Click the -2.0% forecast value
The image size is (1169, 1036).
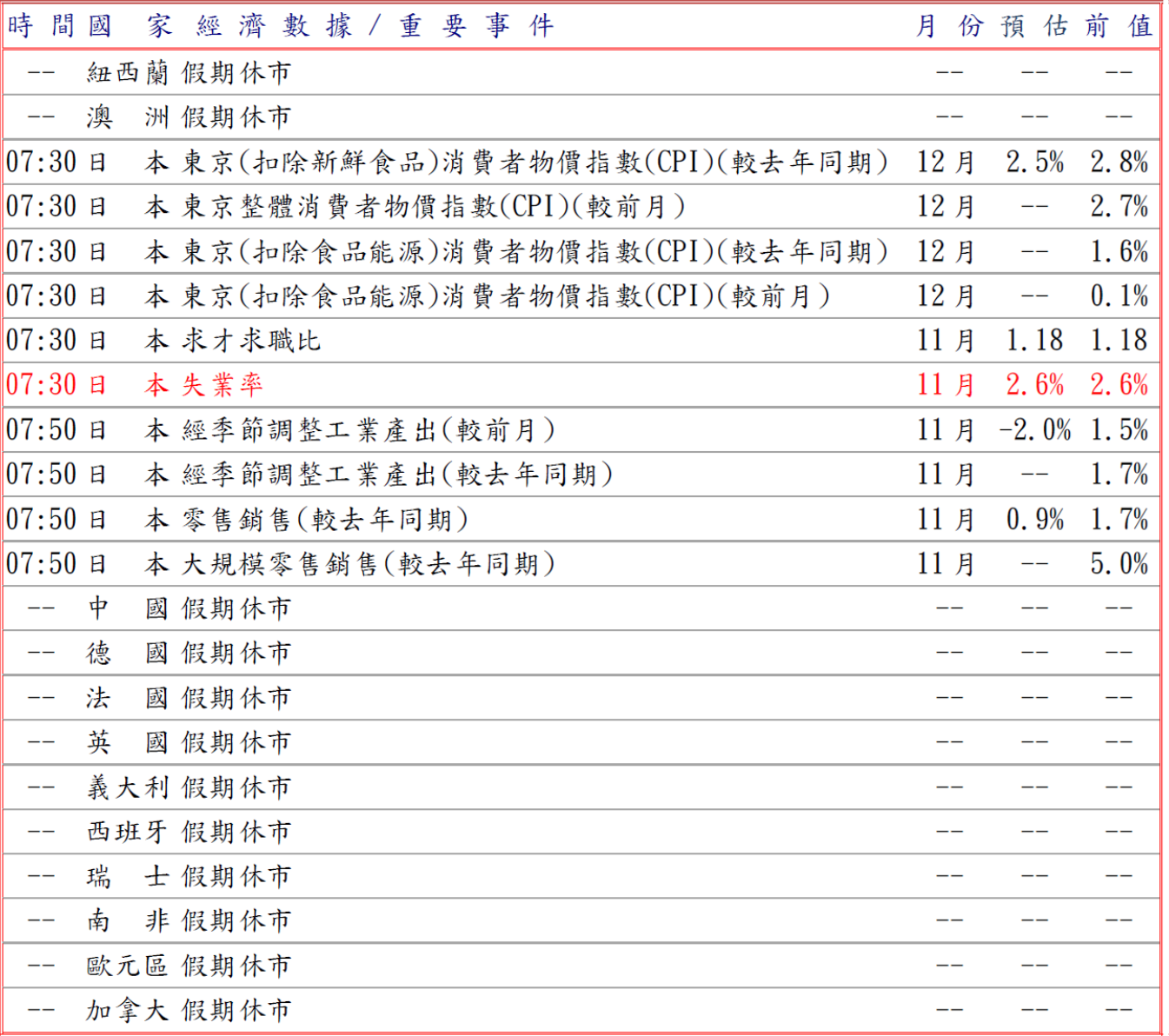1034,430
